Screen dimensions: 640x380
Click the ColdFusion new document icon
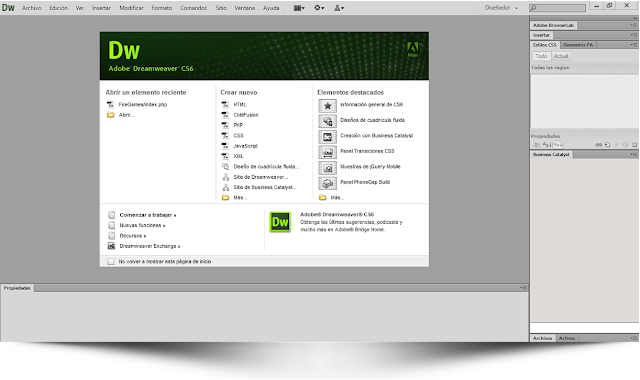pyautogui.click(x=225, y=115)
